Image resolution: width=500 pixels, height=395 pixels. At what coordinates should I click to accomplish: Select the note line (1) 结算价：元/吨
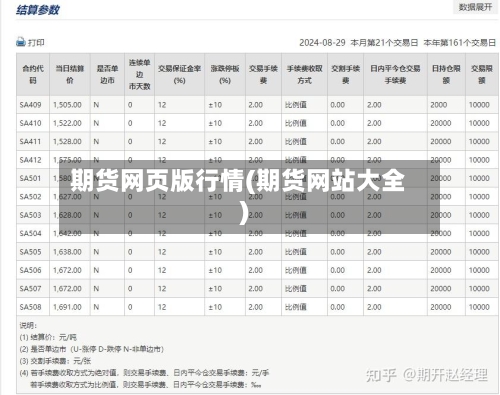[48, 337]
